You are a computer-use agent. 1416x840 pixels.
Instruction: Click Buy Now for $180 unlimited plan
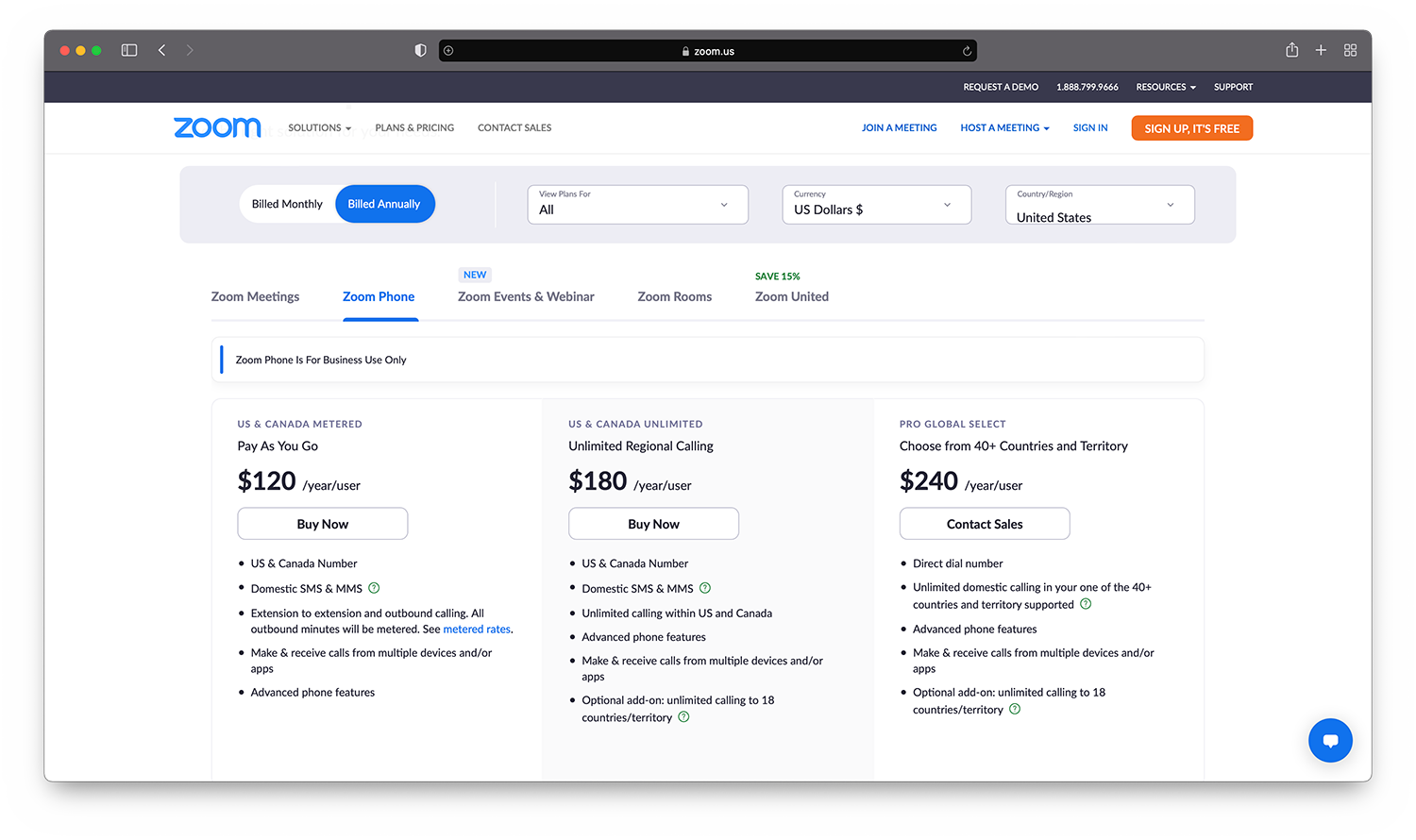[x=653, y=524]
